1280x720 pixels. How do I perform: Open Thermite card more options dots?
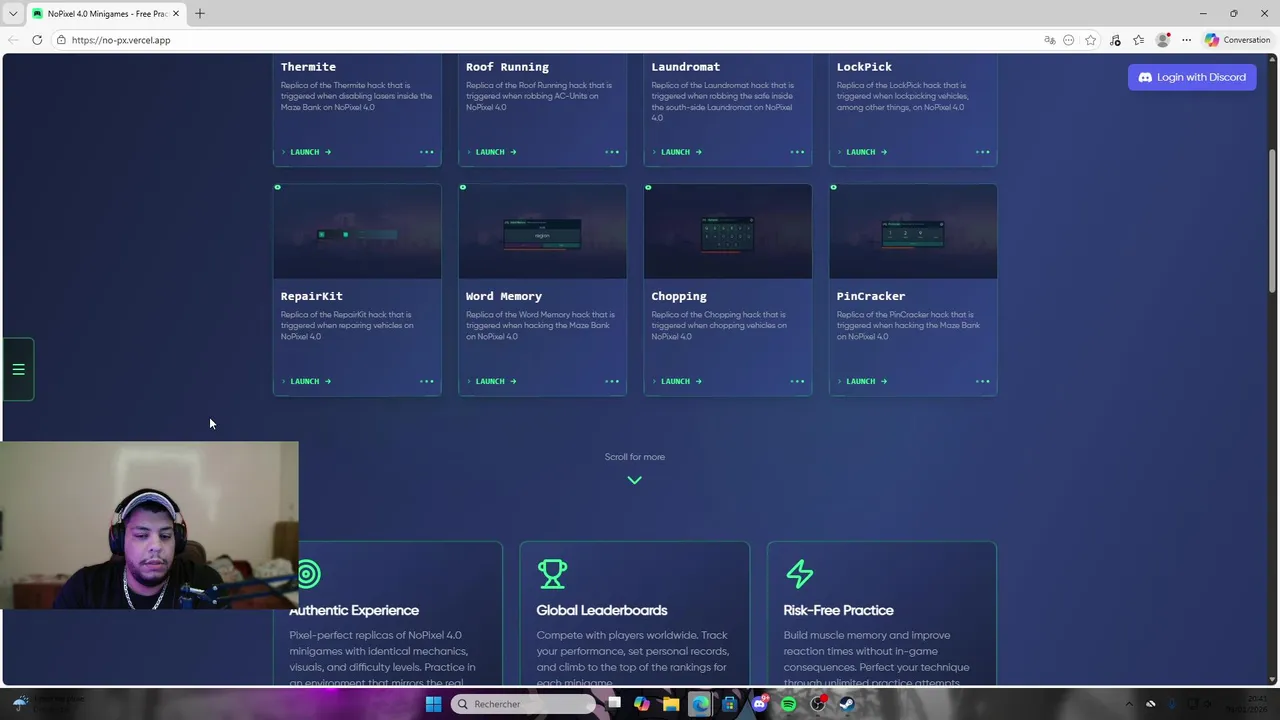coord(427,152)
